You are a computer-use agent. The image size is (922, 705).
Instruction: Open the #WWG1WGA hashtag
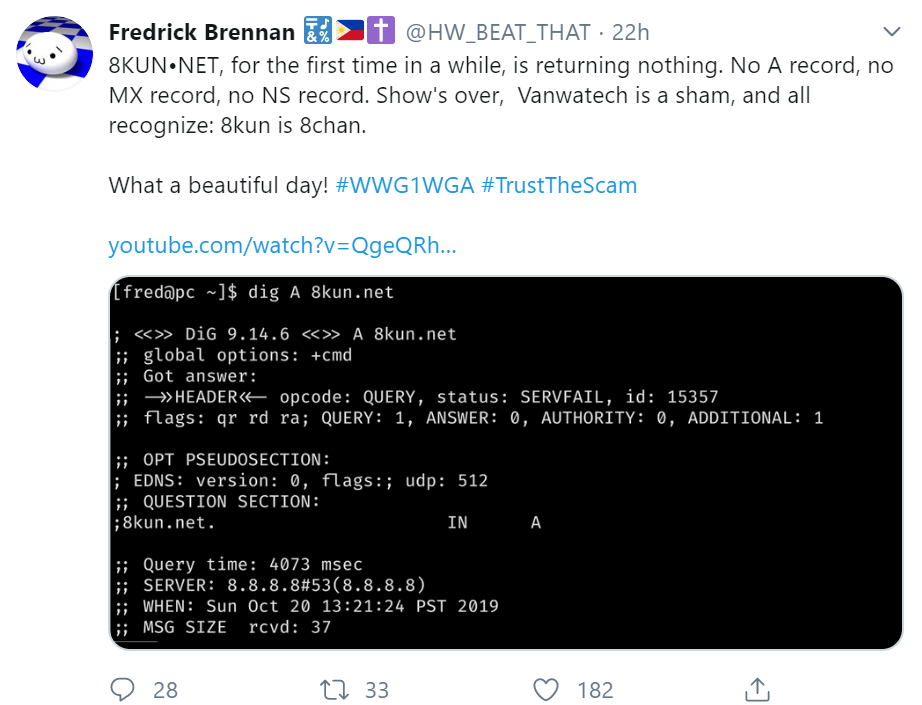point(405,185)
